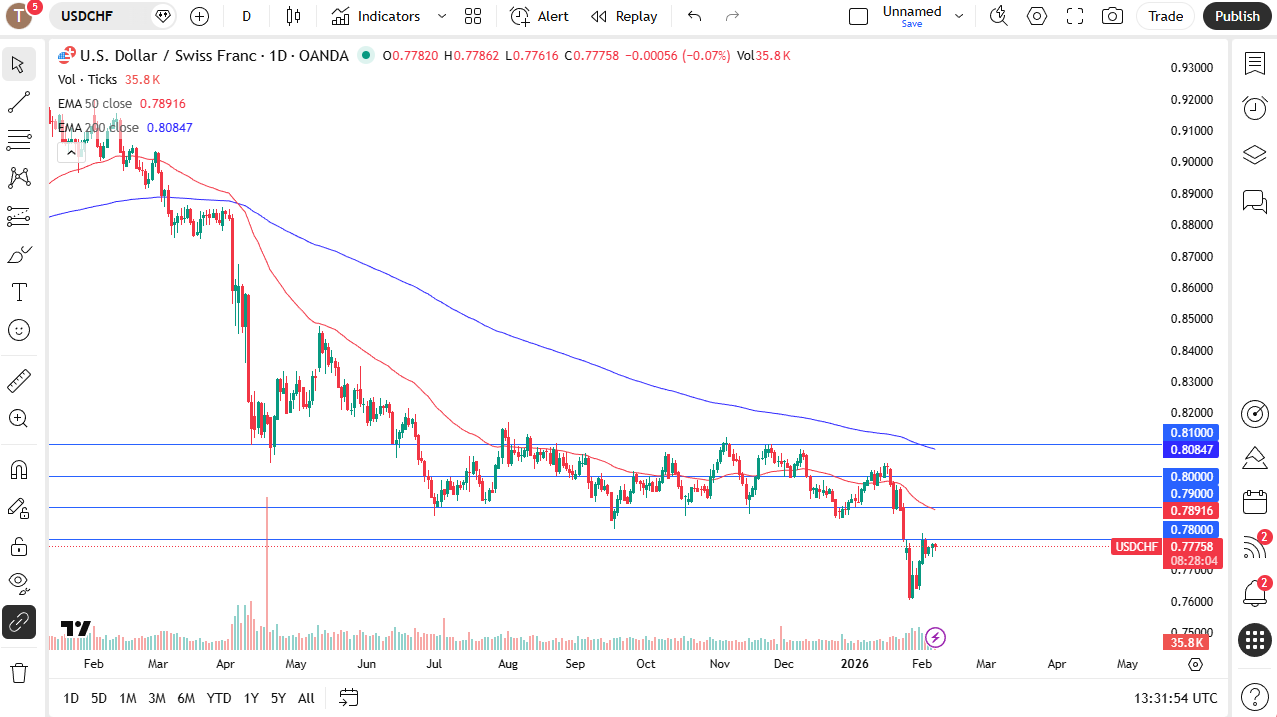
Task: Start bar Replay mode
Action: tap(624, 16)
